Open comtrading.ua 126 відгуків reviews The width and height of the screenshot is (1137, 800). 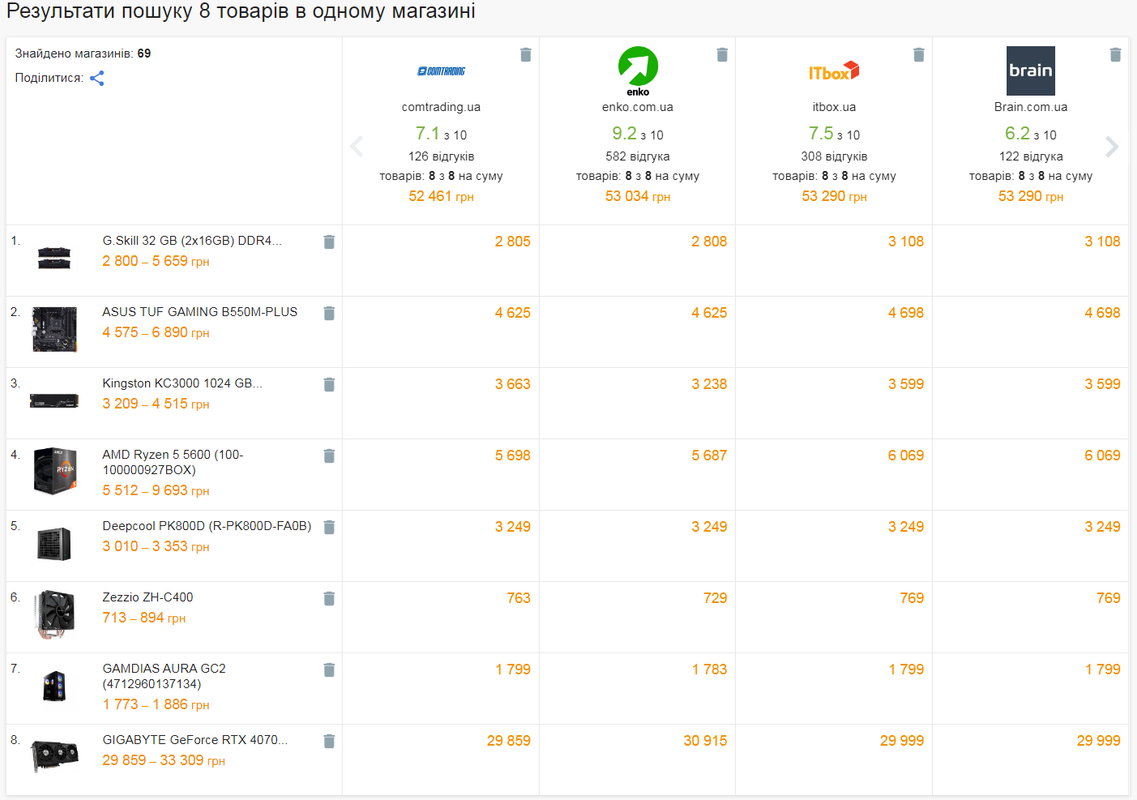coord(441,156)
